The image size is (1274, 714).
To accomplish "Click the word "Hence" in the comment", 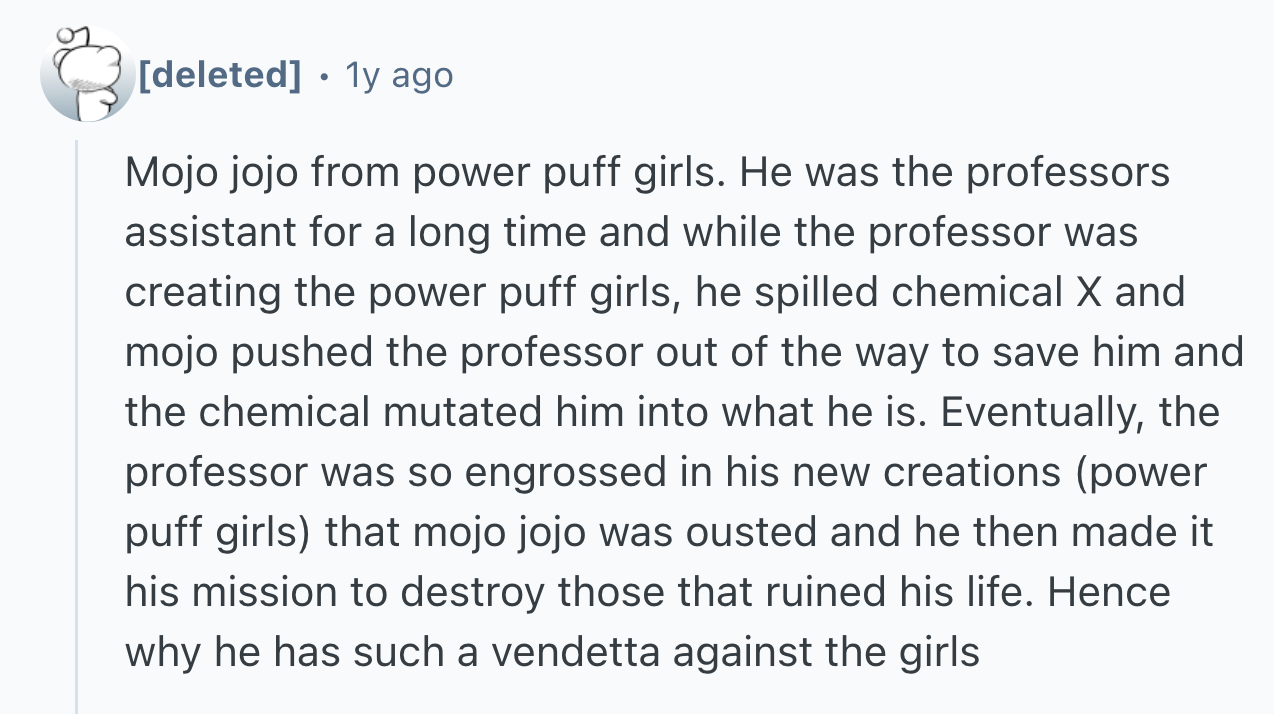I will [x=1110, y=592].
